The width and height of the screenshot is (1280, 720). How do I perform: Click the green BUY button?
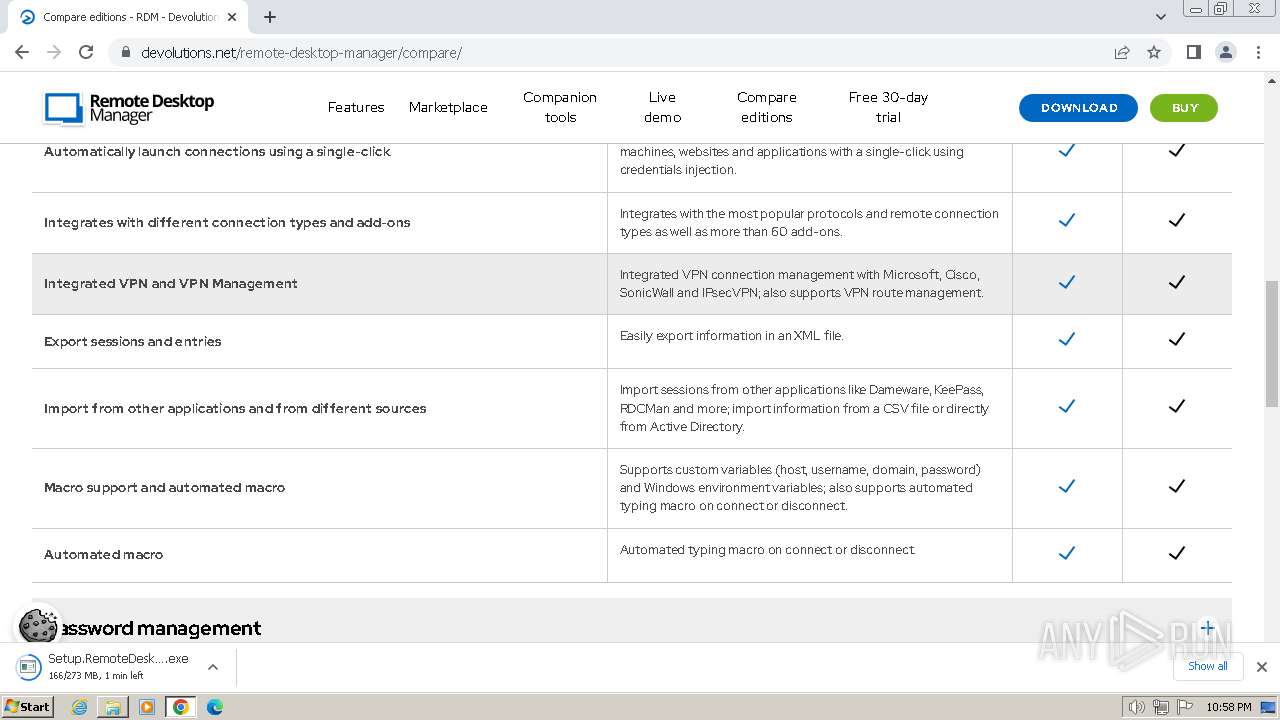(x=1184, y=108)
